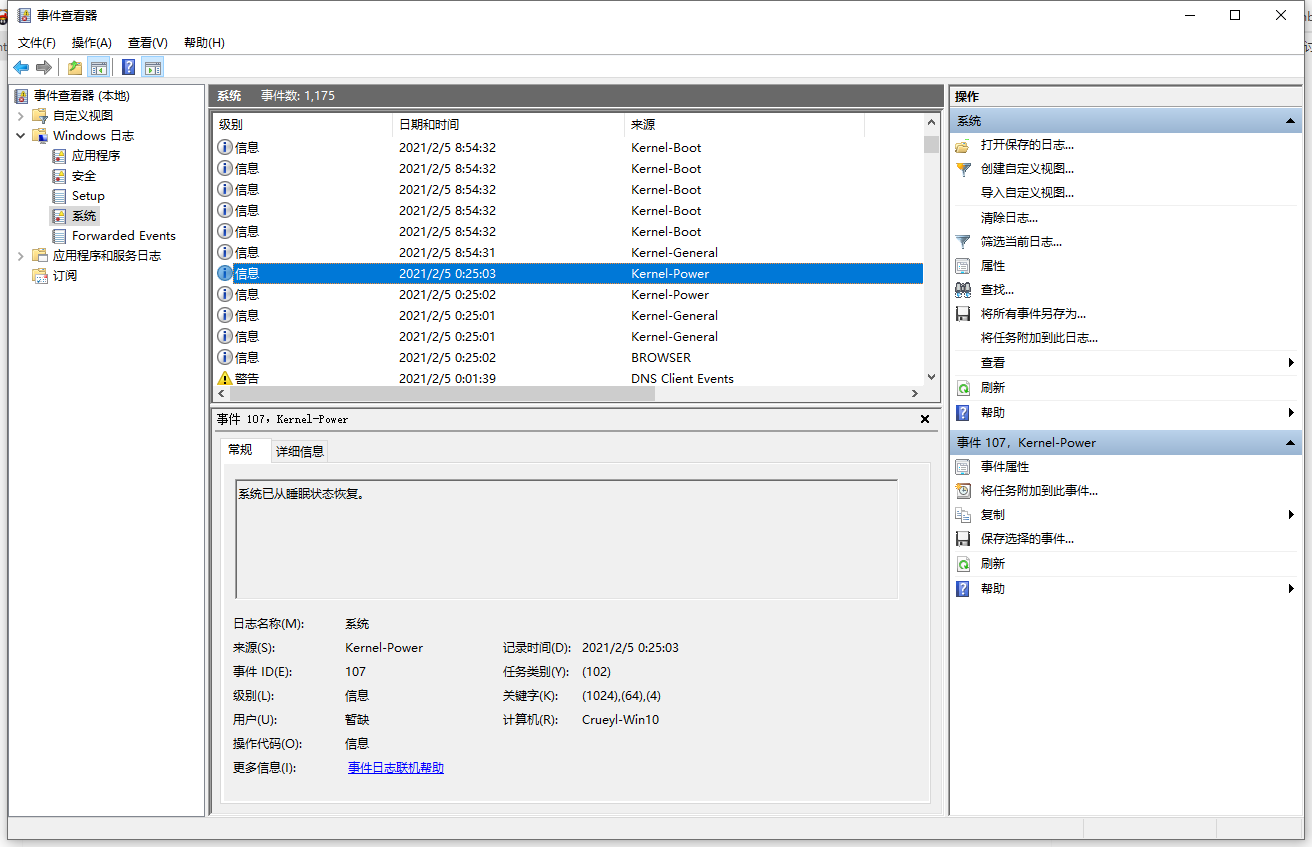The height and width of the screenshot is (847, 1312).
Task: Select the 创建自定义视图 funnel icon
Action: pyautogui.click(x=962, y=169)
